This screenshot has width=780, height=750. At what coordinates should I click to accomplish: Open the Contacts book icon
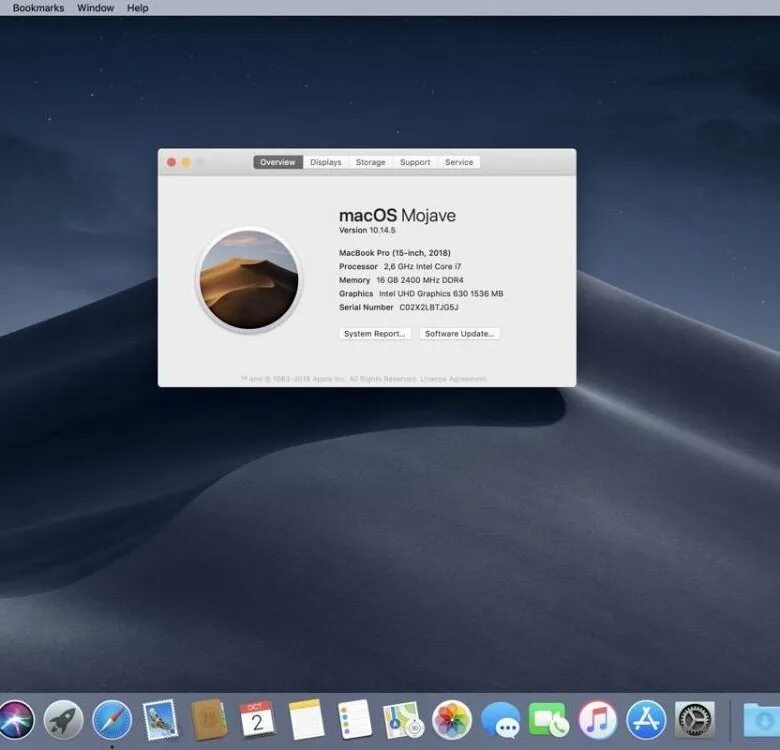click(x=209, y=719)
